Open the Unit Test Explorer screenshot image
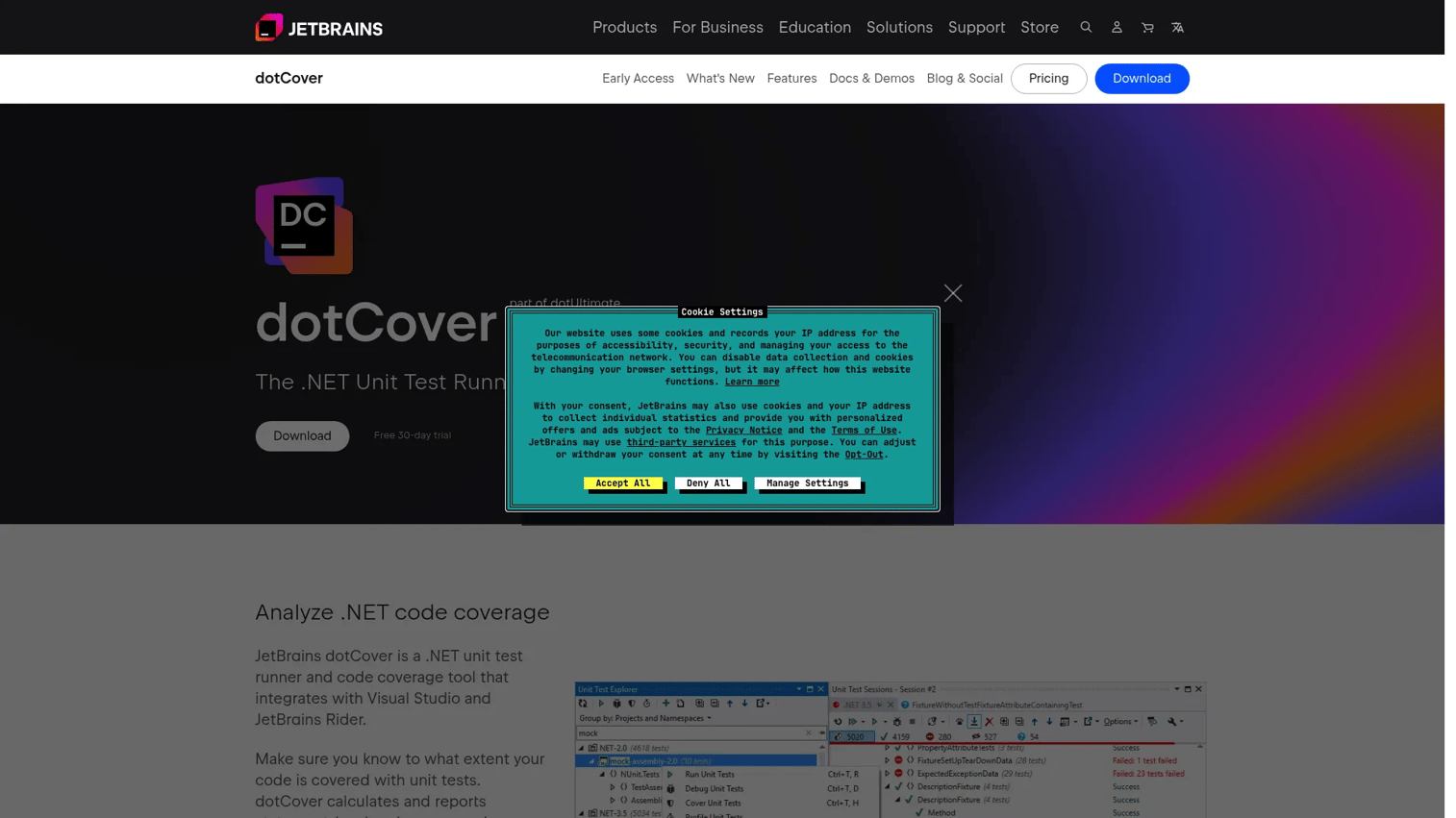The height and width of the screenshot is (818, 1456). click(890, 750)
